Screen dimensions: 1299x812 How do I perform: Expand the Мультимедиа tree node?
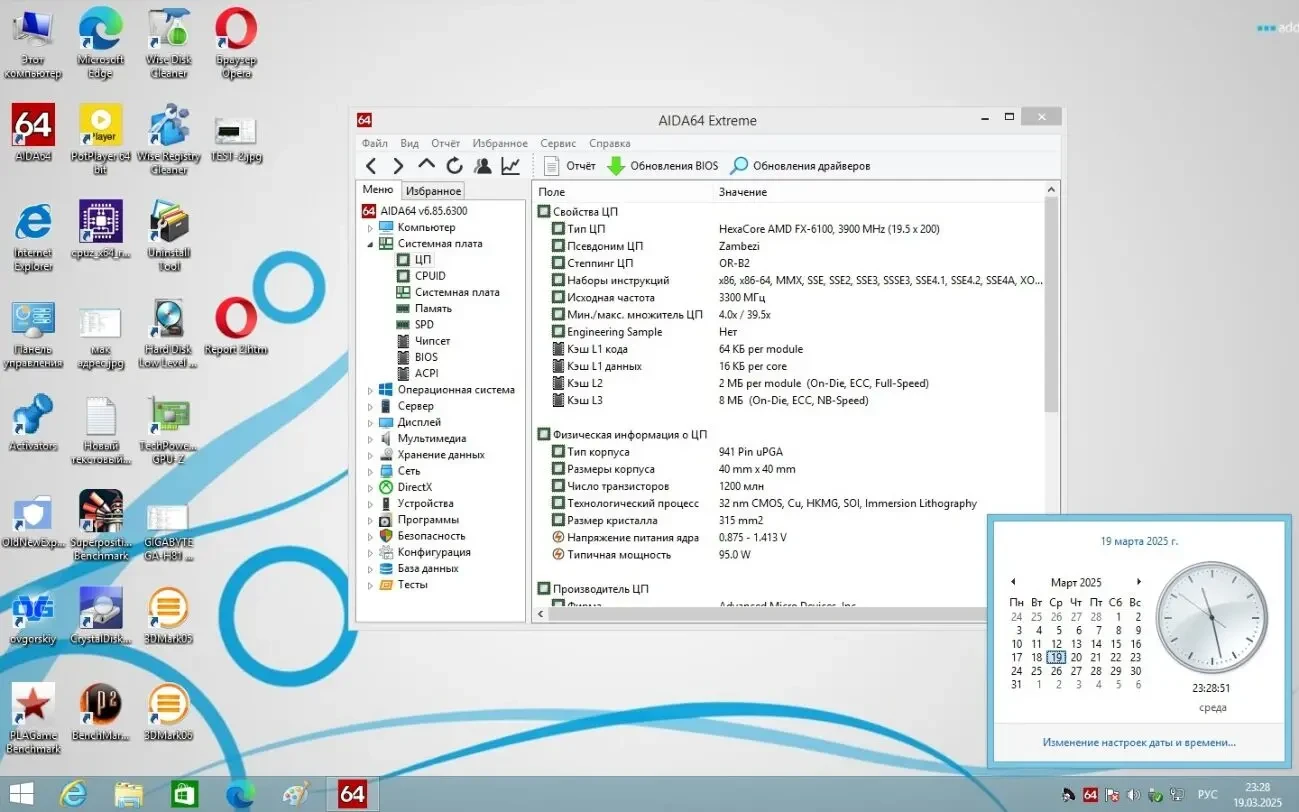pyautogui.click(x=370, y=439)
